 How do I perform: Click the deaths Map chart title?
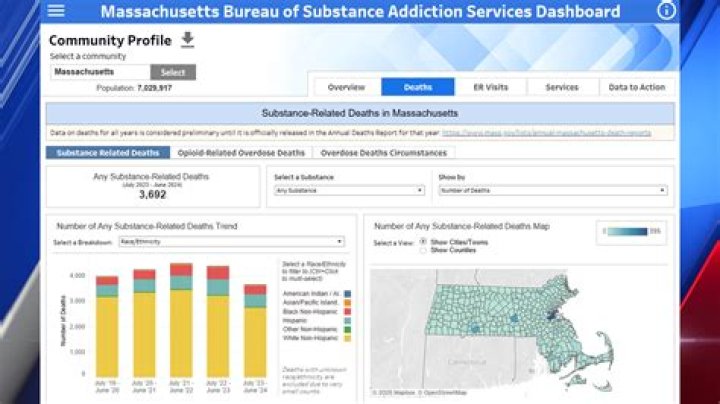pyautogui.click(x=462, y=226)
